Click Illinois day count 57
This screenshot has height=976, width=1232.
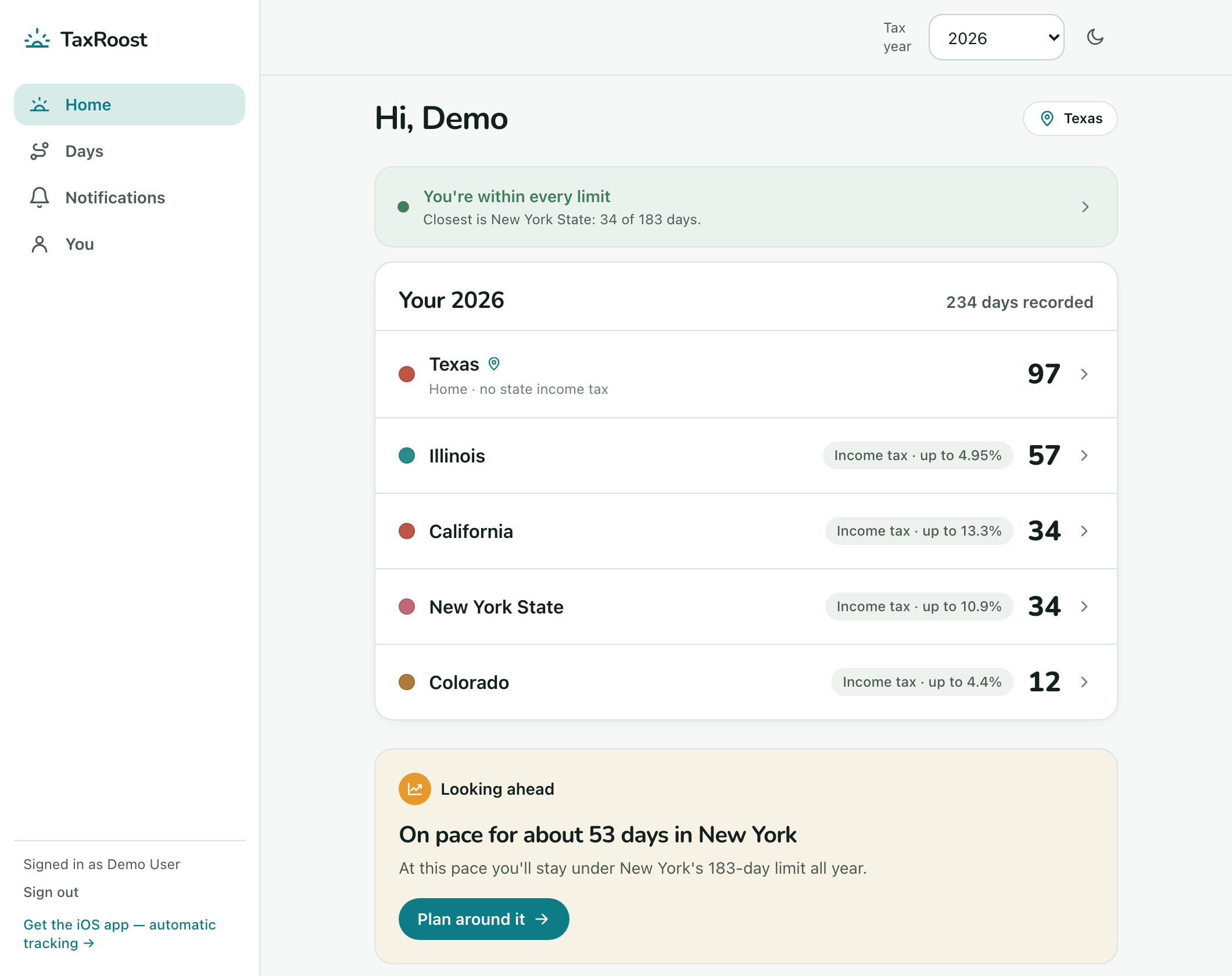click(1044, 455)
